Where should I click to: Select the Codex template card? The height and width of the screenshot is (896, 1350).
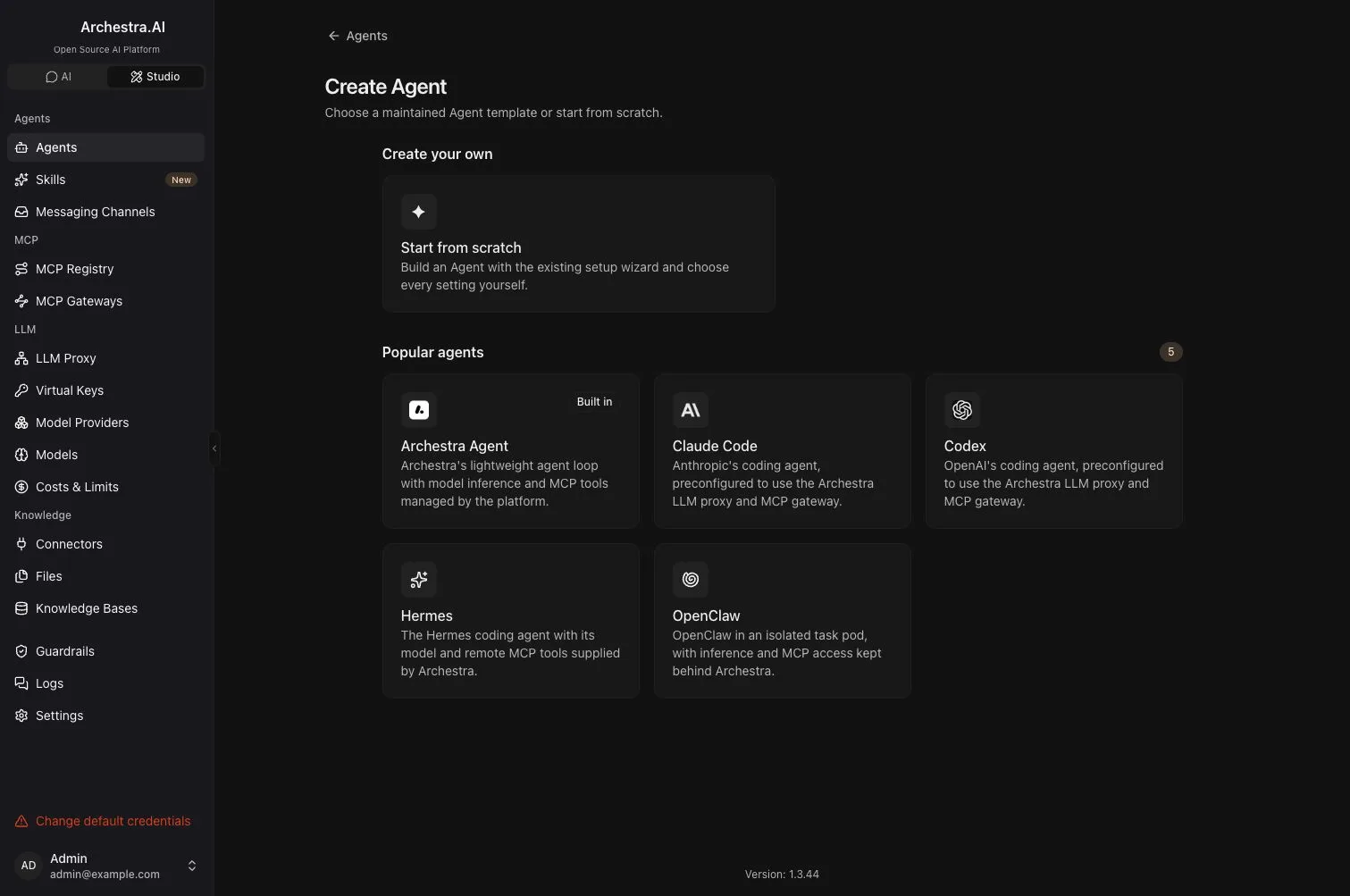1053,451
